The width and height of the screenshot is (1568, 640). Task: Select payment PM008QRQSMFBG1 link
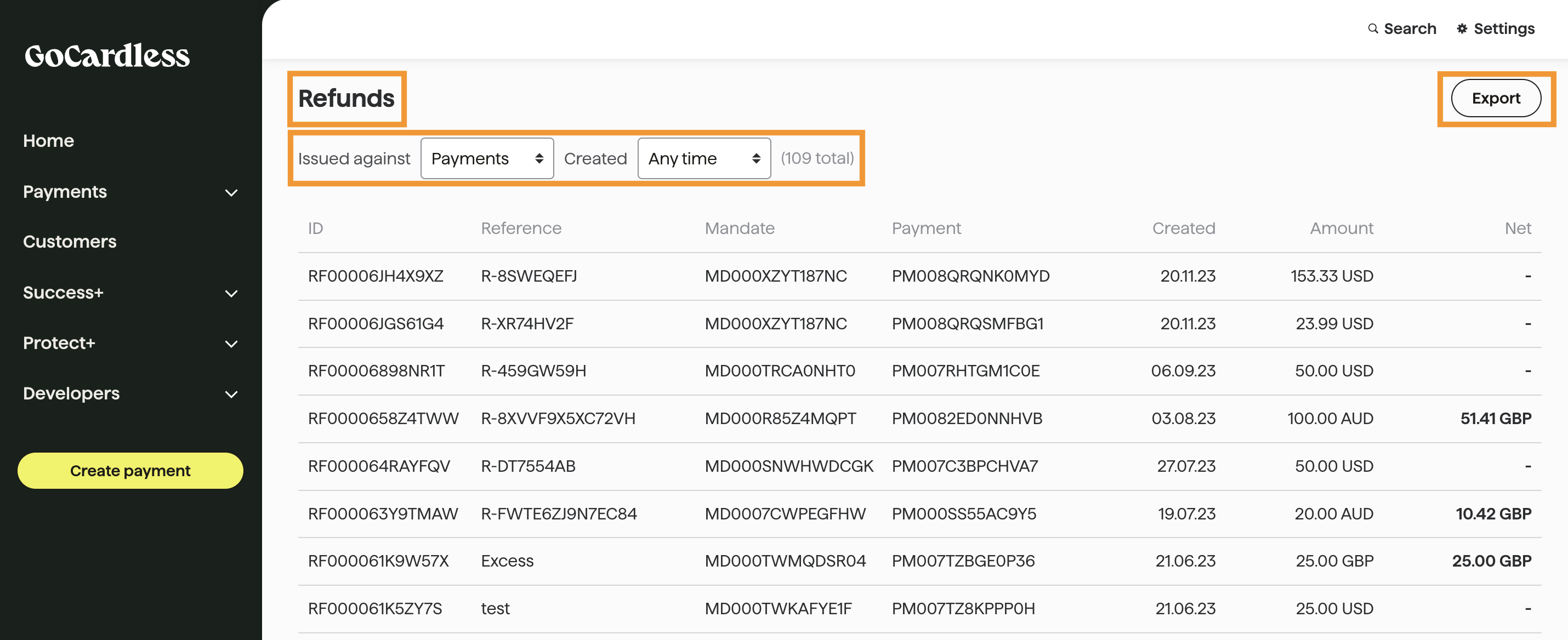967,324
